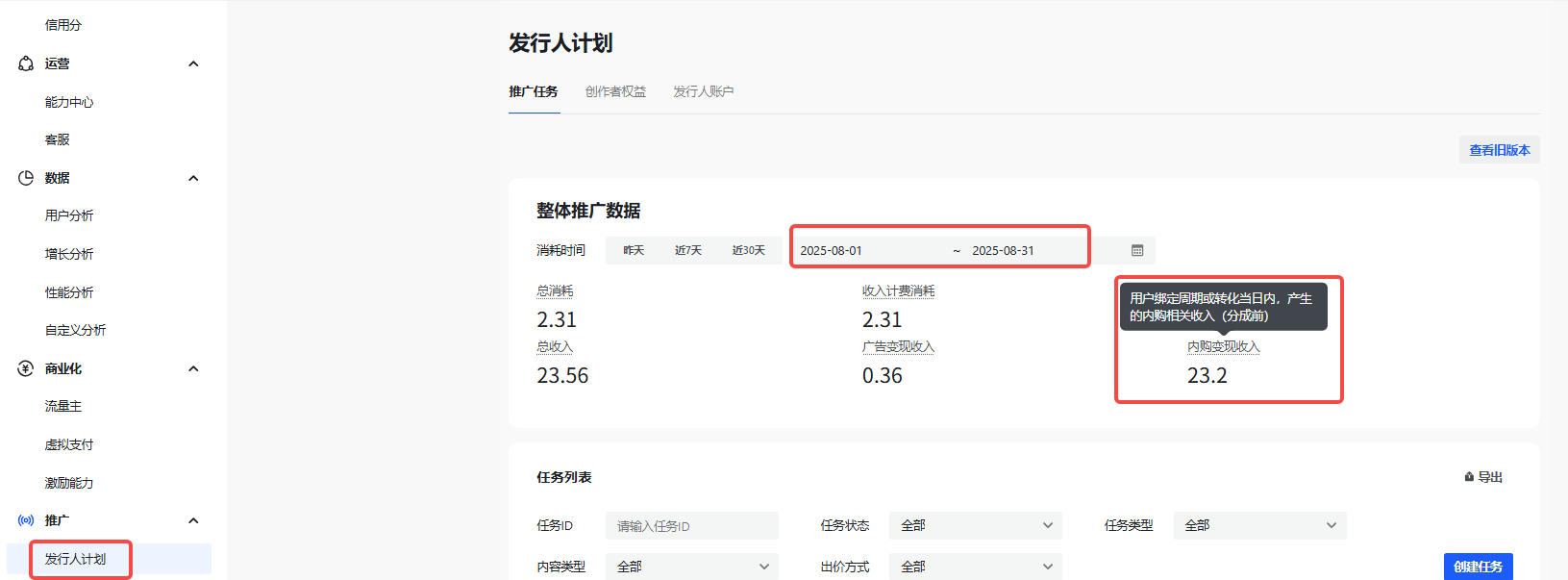Image resolution: width=1568 pixels, height=580 pixels.
Task: Switch to the 发行人账户 tab
Action: 703,91
